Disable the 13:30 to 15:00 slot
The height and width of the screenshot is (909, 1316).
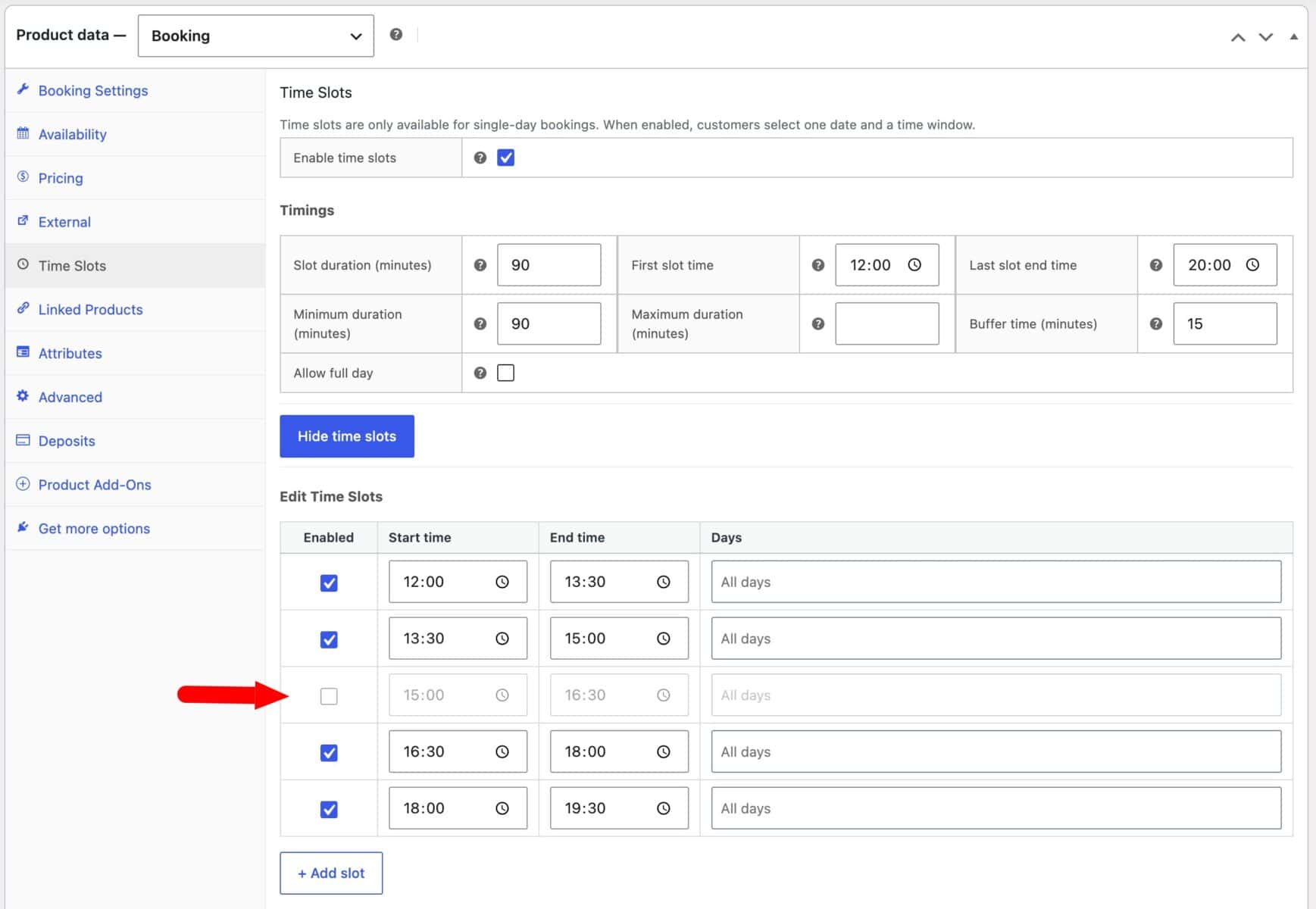click(x=329, y=639)
